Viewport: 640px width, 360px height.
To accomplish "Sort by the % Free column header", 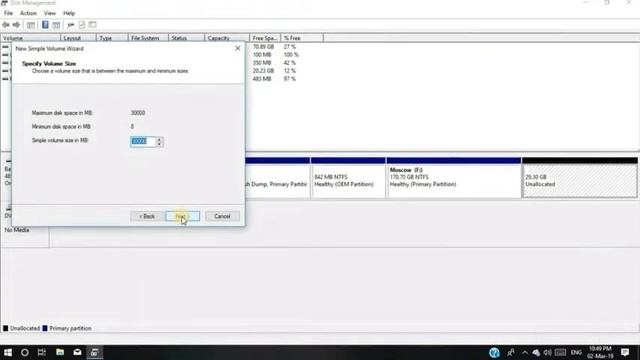I will [x=302, y=38].
